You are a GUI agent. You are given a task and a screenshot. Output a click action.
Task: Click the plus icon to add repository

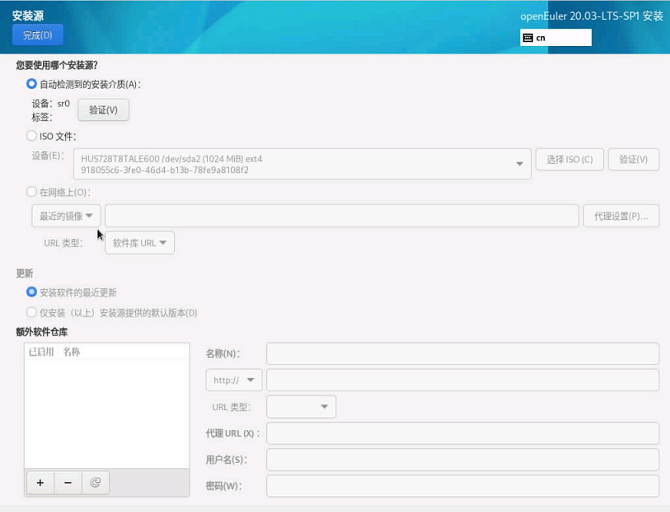[40, 482]
